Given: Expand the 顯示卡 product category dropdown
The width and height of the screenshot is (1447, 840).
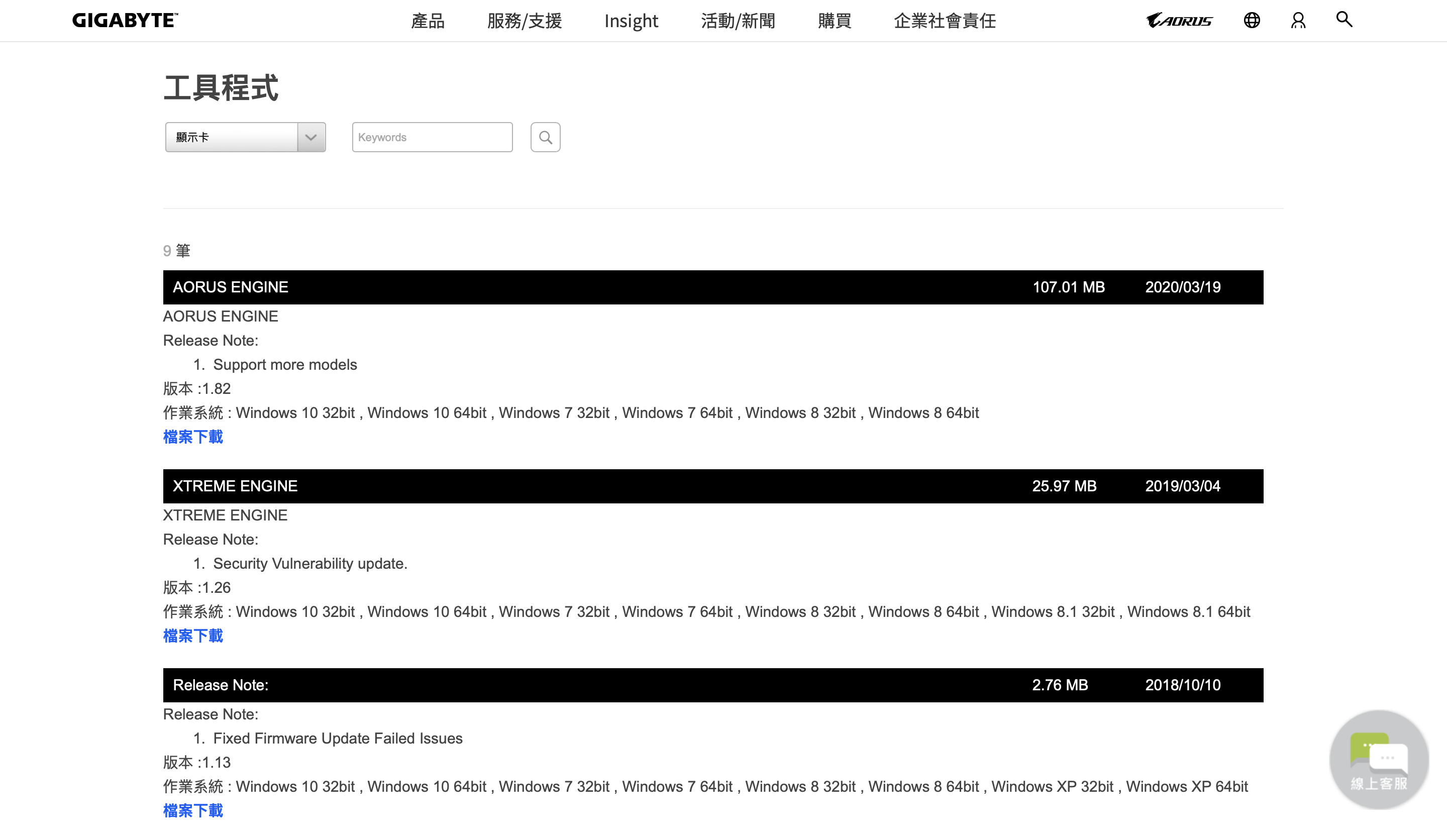Looking at the screenshot, I should (246, 137).
